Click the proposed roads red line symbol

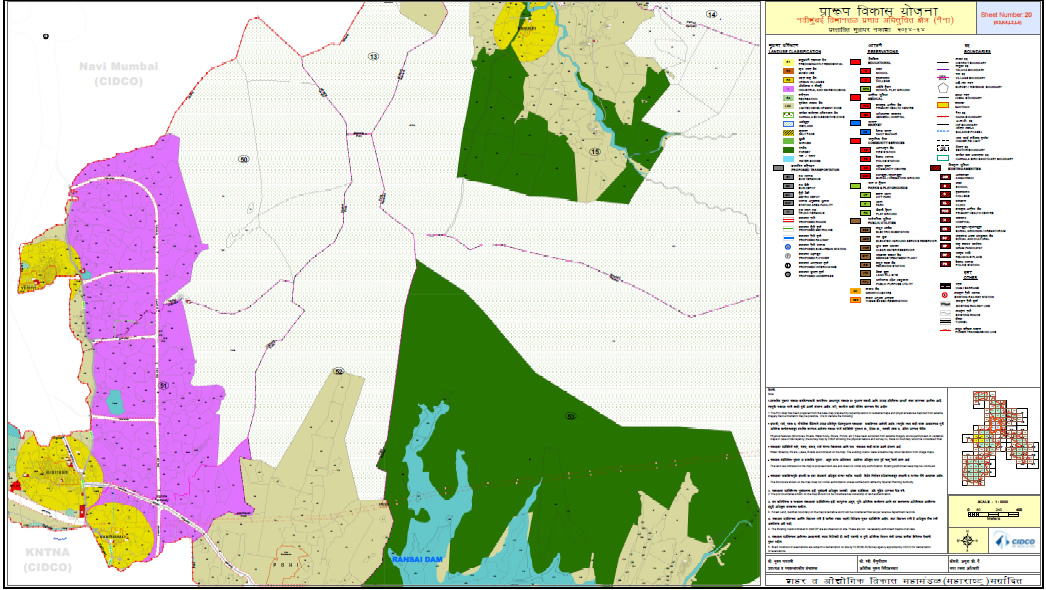point(788,220)
